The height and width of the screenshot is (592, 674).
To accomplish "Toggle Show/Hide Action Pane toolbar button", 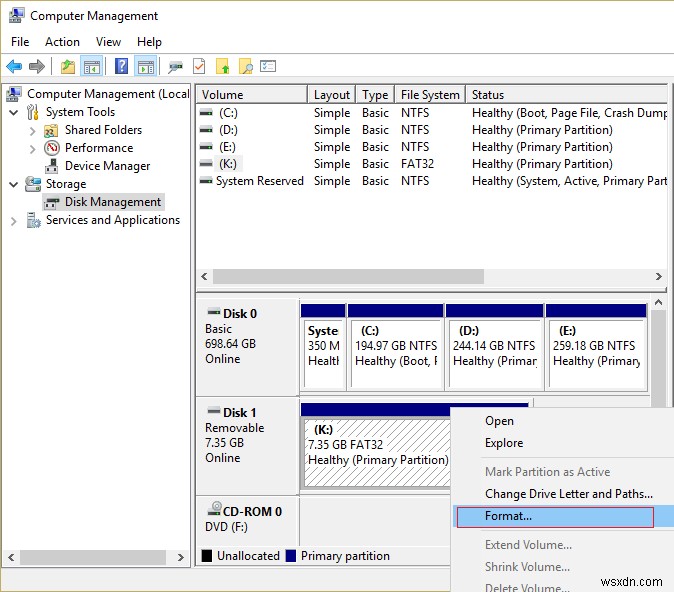I will (145, 67).
